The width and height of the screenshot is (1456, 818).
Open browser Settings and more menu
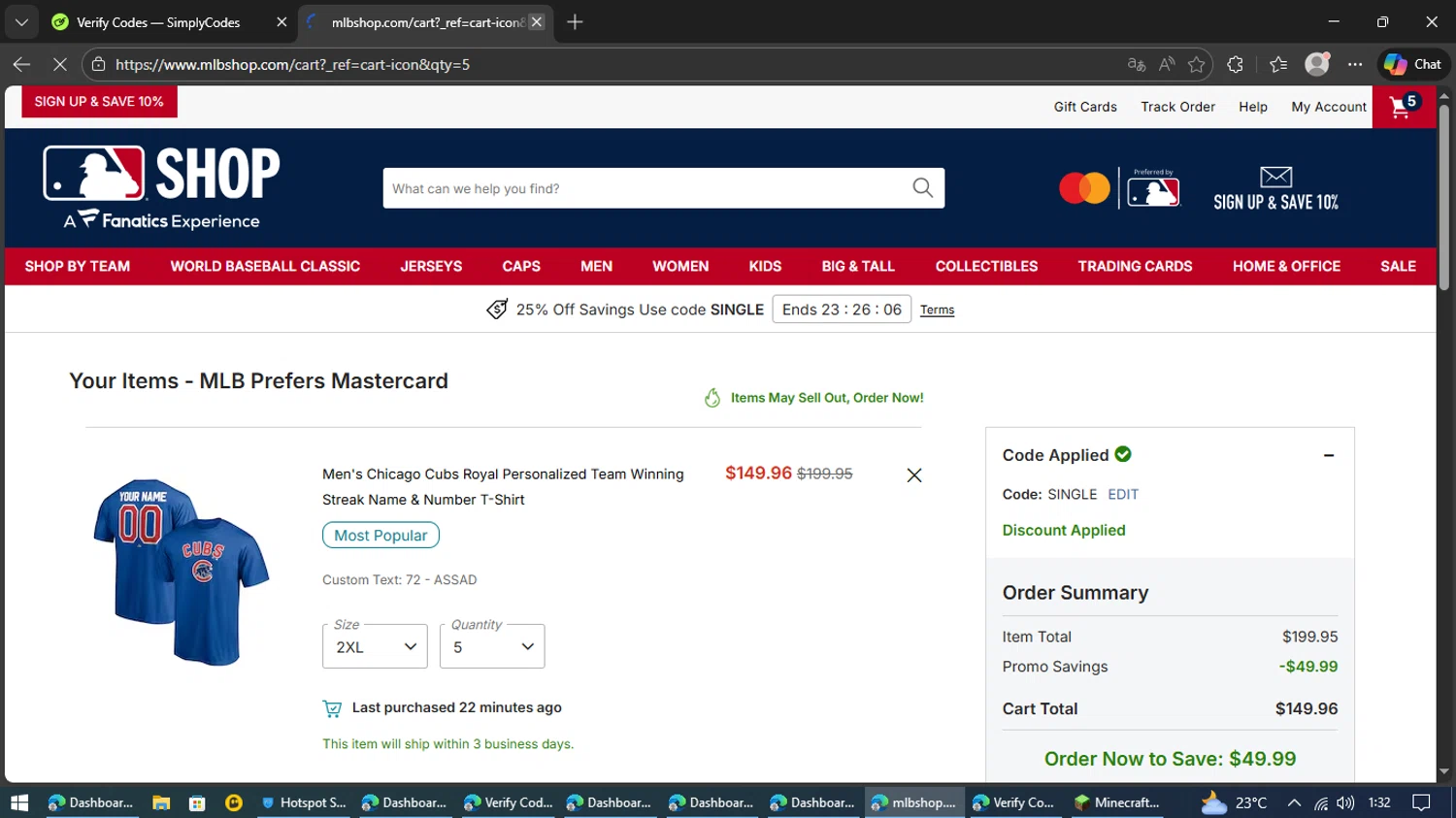tap(1355, 64)
